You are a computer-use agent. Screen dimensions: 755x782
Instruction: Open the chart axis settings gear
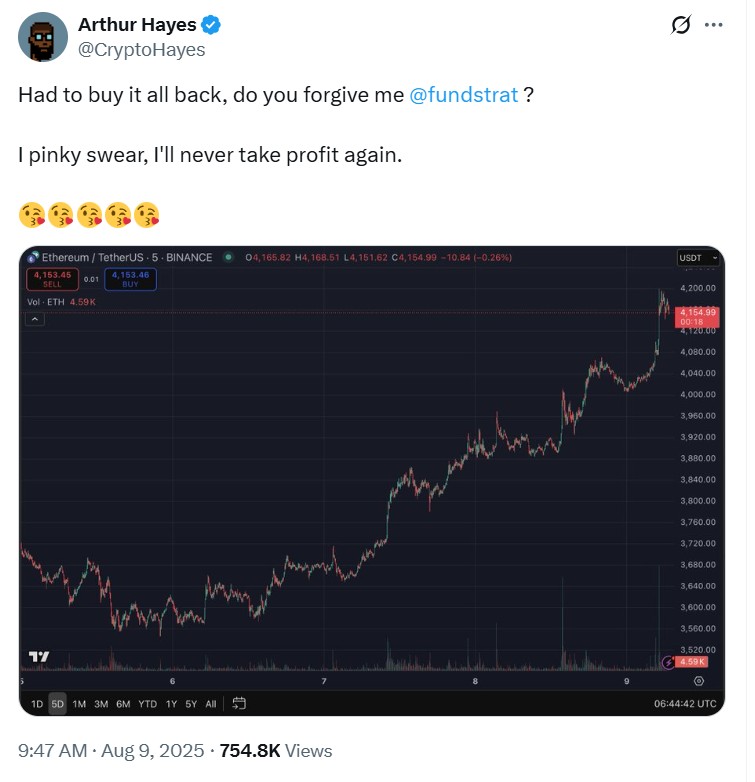tap(699, 681)
